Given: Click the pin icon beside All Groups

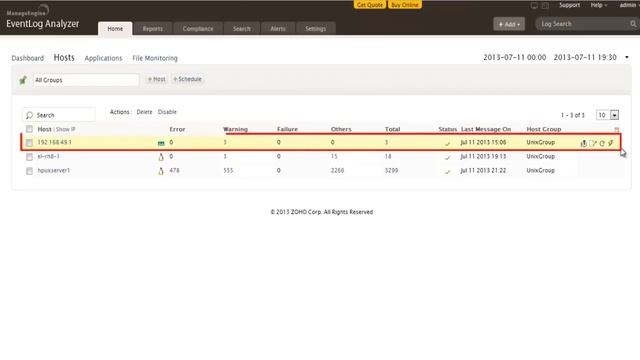Looking at the screenshot, I should pyautogui.click(x=23, y=80).
